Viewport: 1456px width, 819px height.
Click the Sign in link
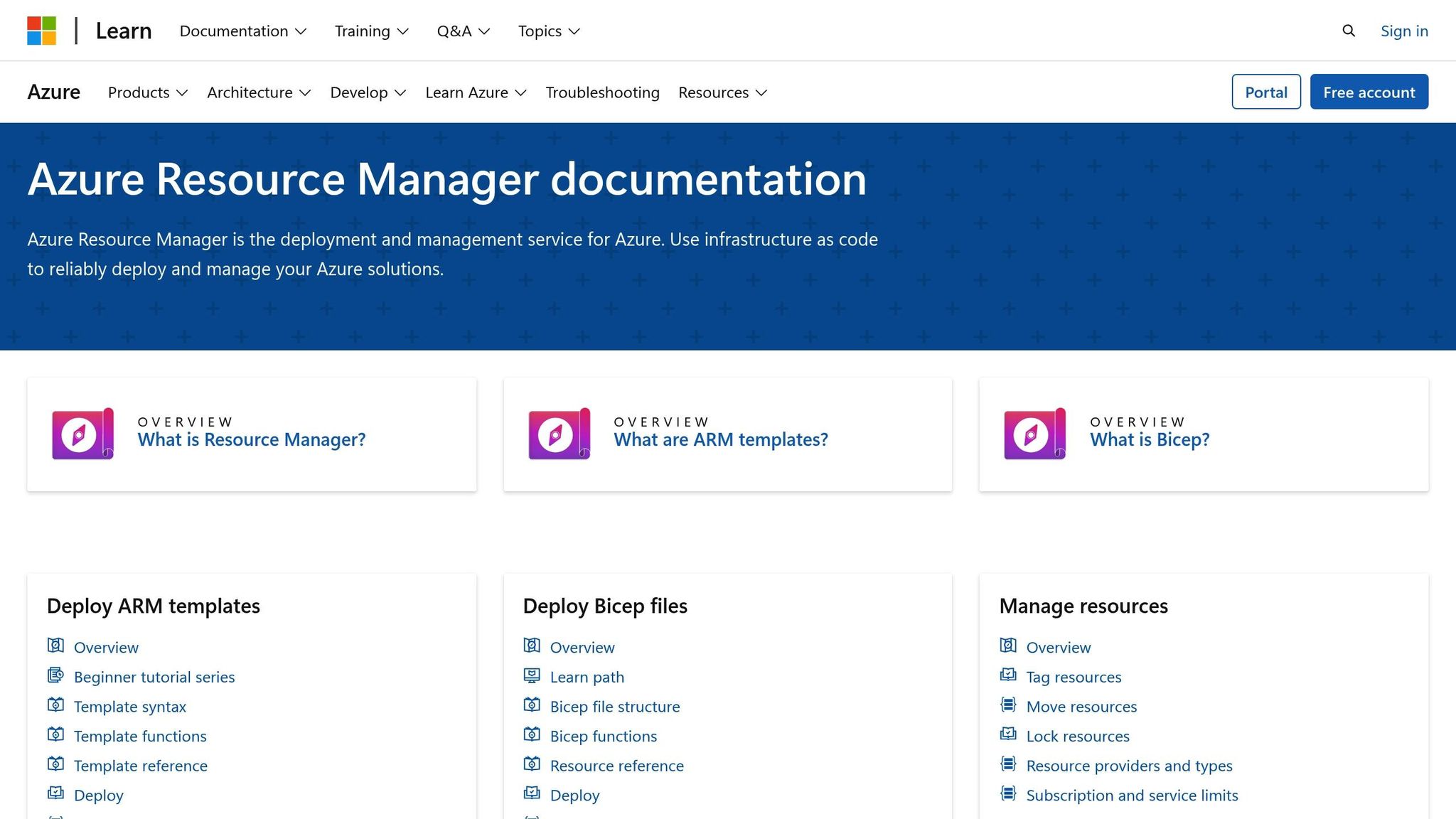(x=1403, y=31)
